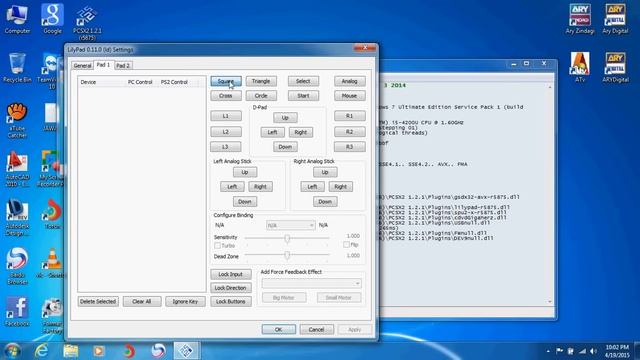Open Ary Digital shortcut in top-right corner
The height and width of the screenshot is (360, 640).
(615, 19)
